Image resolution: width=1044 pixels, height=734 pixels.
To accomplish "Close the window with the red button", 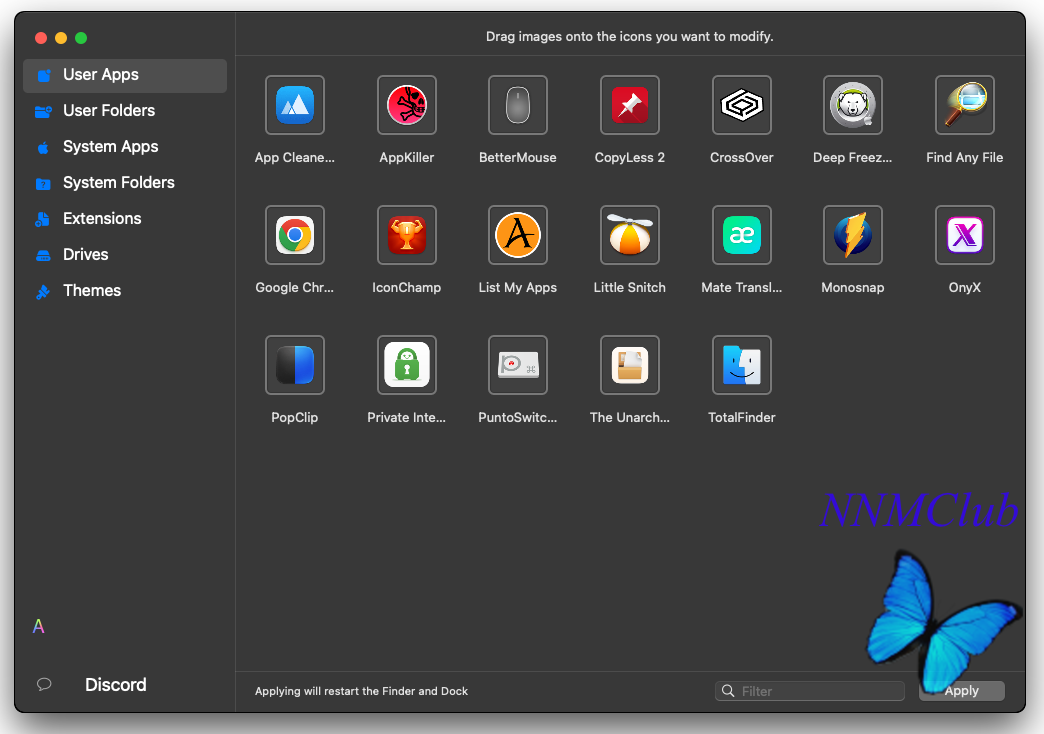I will tap(41, 38).
